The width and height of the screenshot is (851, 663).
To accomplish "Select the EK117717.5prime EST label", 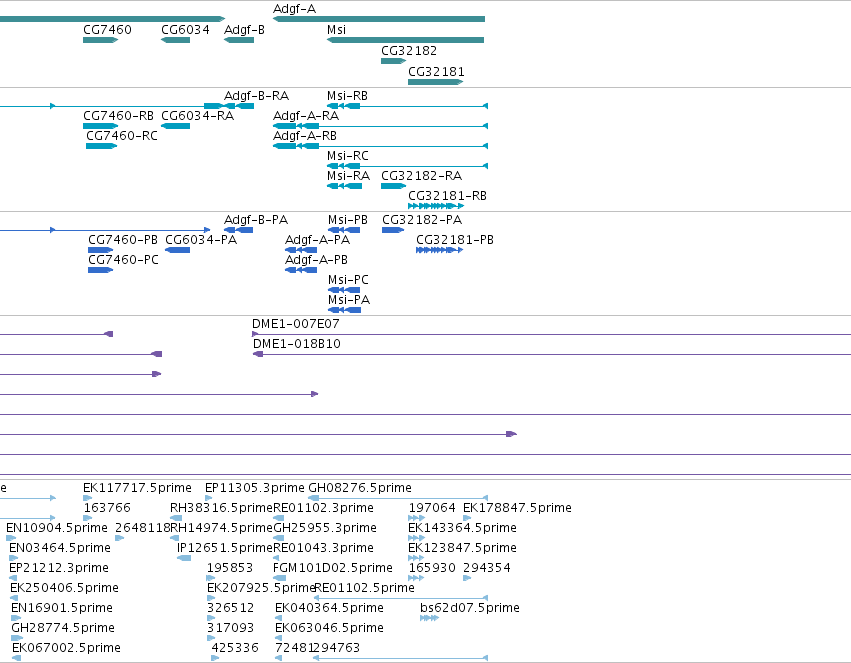I will pos(137,488).
